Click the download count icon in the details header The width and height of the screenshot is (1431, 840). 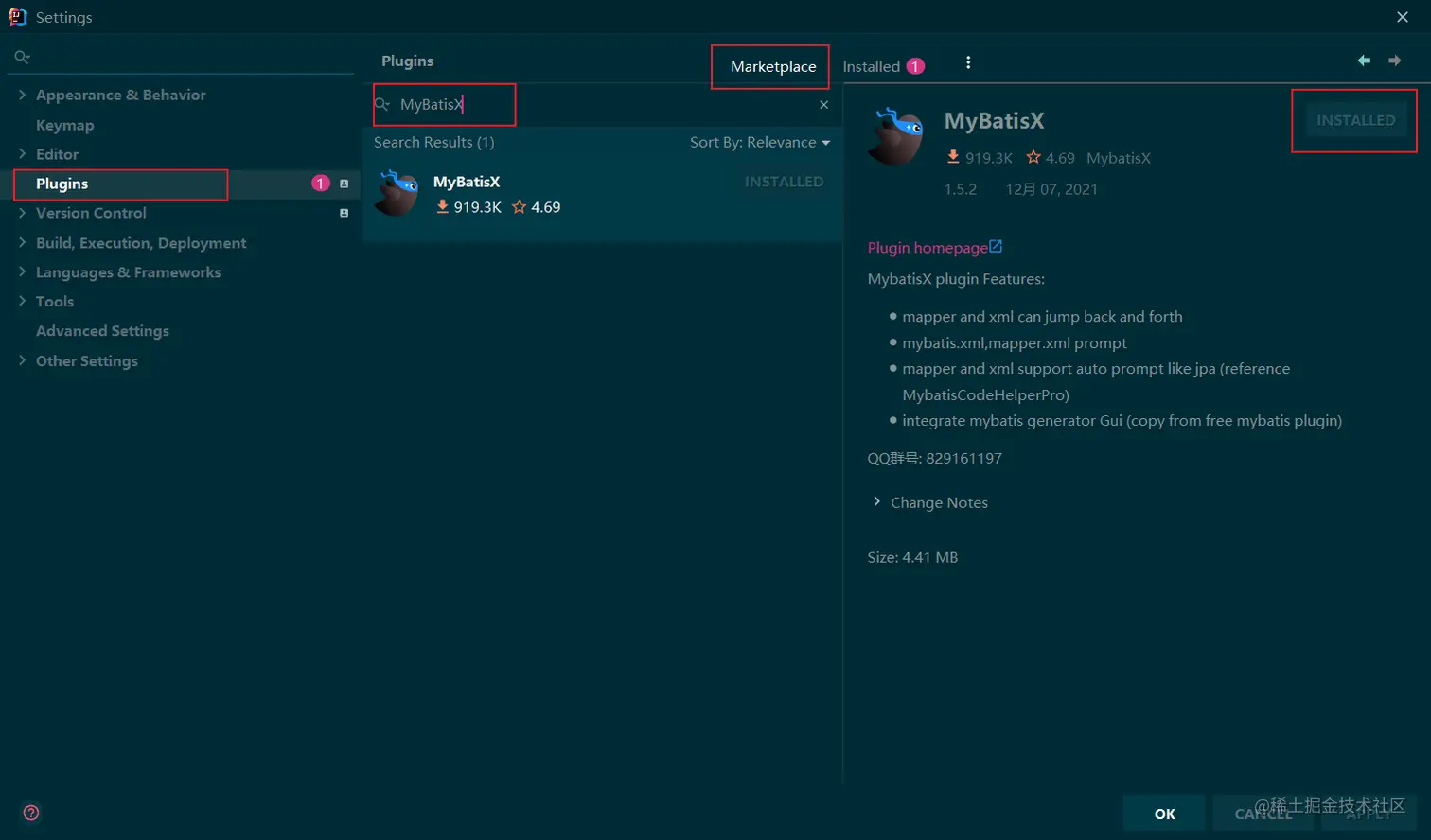click(953, 157)
